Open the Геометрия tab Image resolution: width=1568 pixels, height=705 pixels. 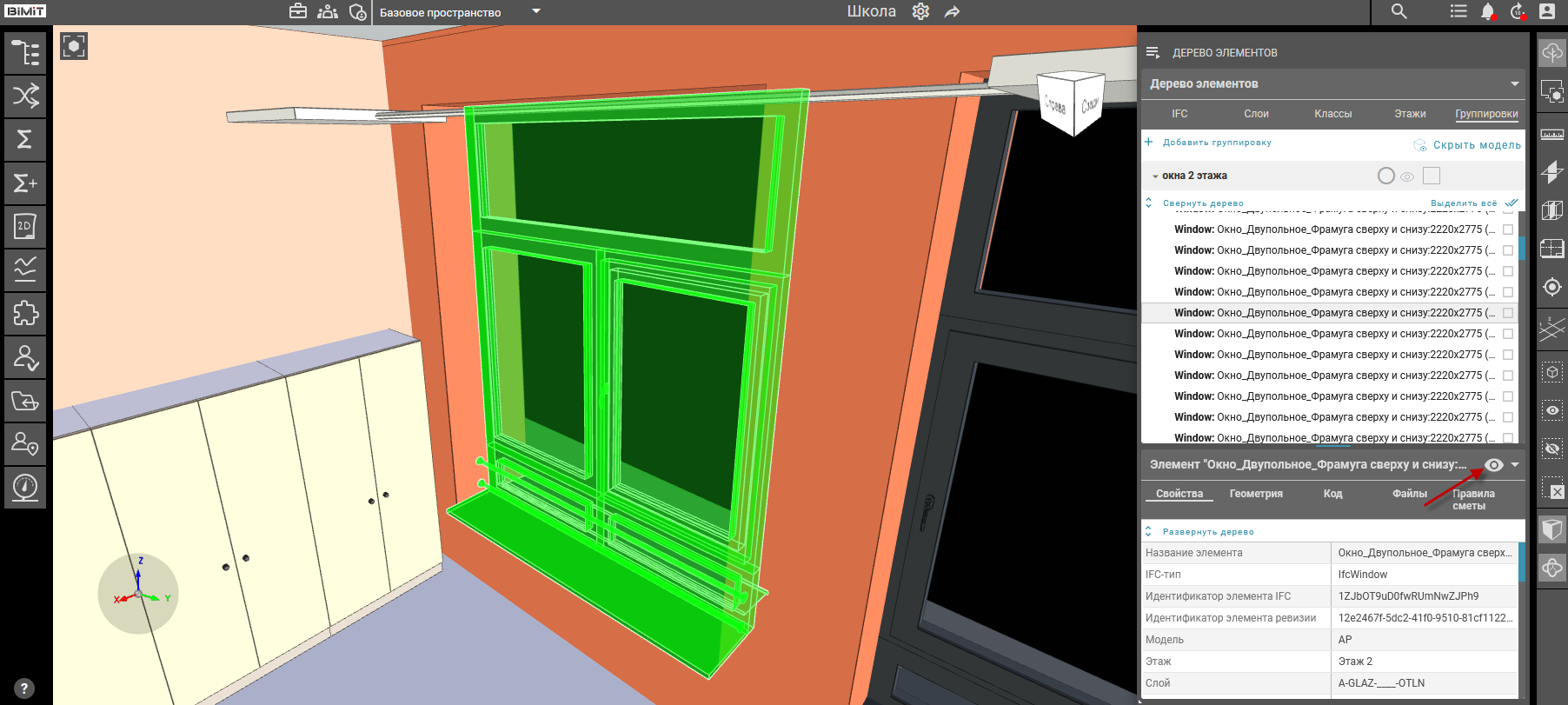coord(1255,494)
